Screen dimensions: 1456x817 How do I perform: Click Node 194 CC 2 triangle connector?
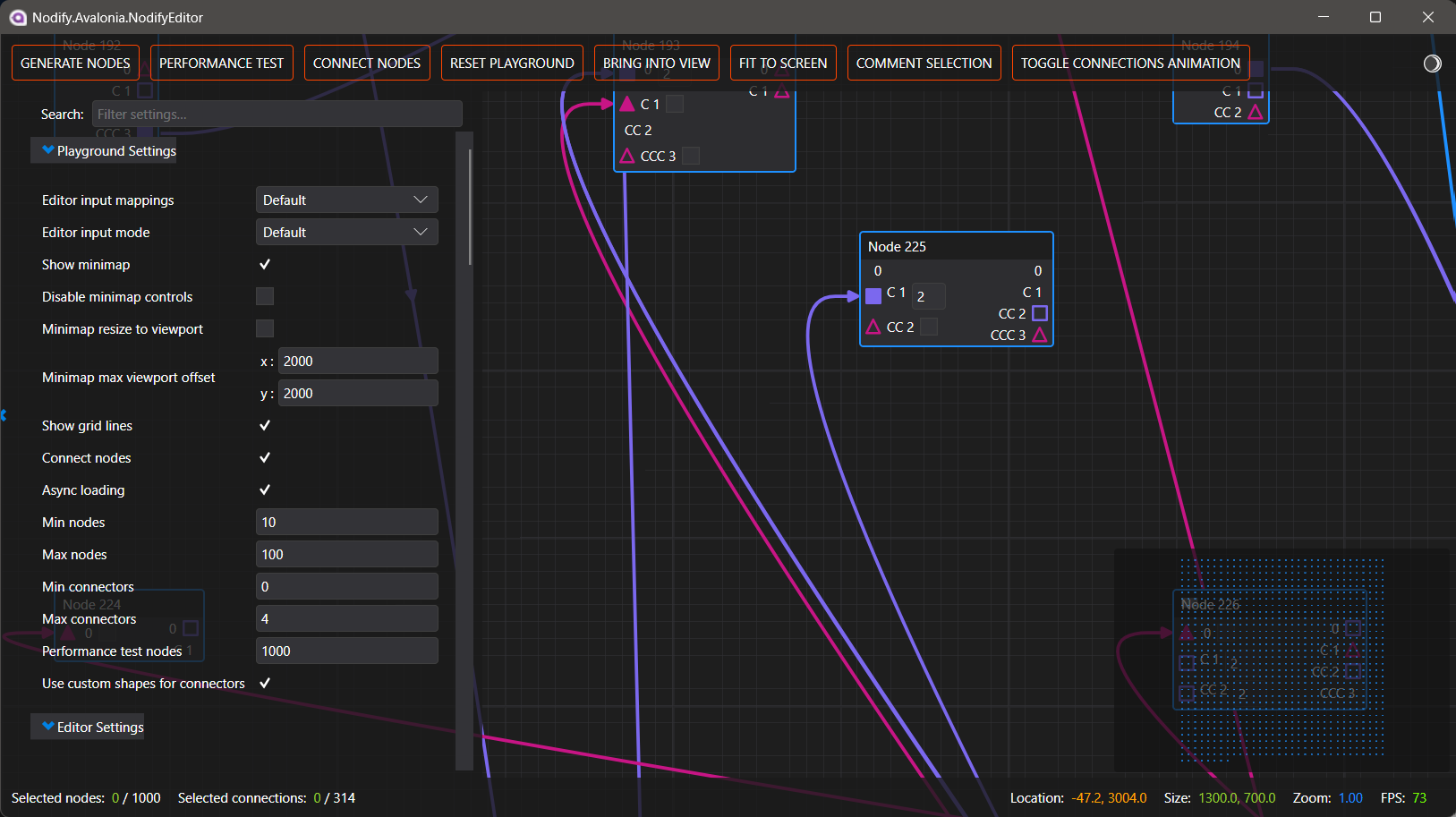(x=1256, y=112)
